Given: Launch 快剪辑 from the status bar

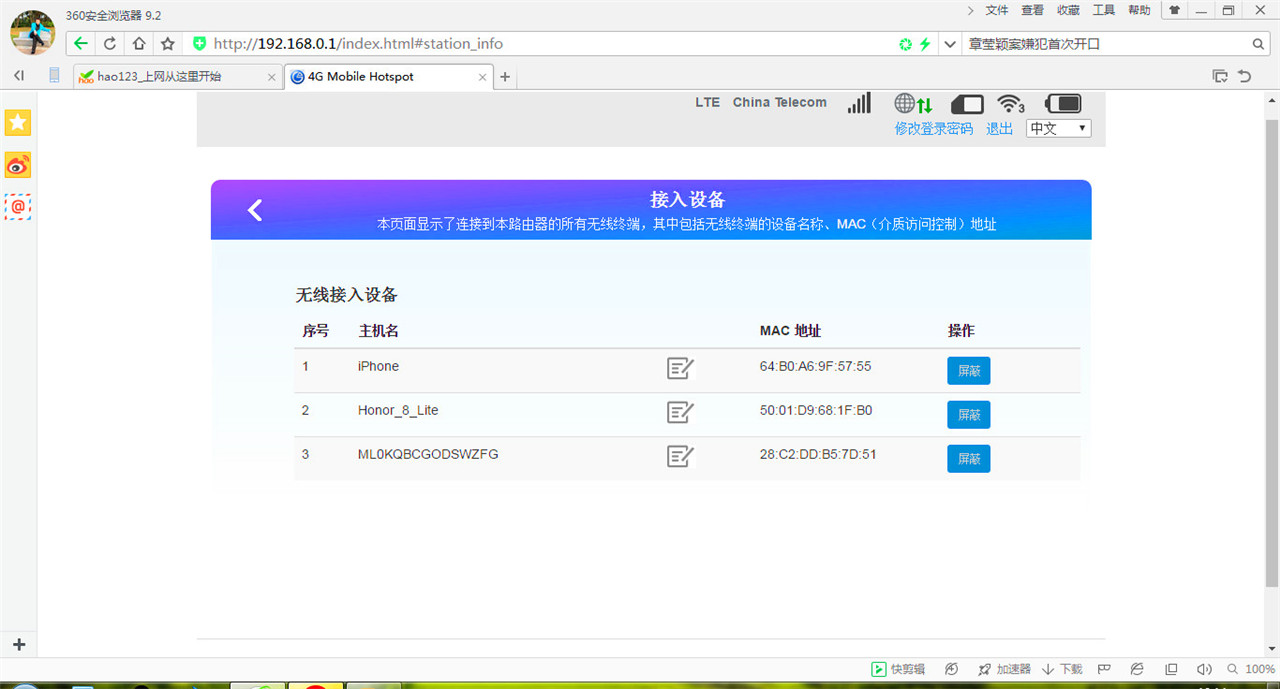Looking at the screenshot, I should 896,669.
